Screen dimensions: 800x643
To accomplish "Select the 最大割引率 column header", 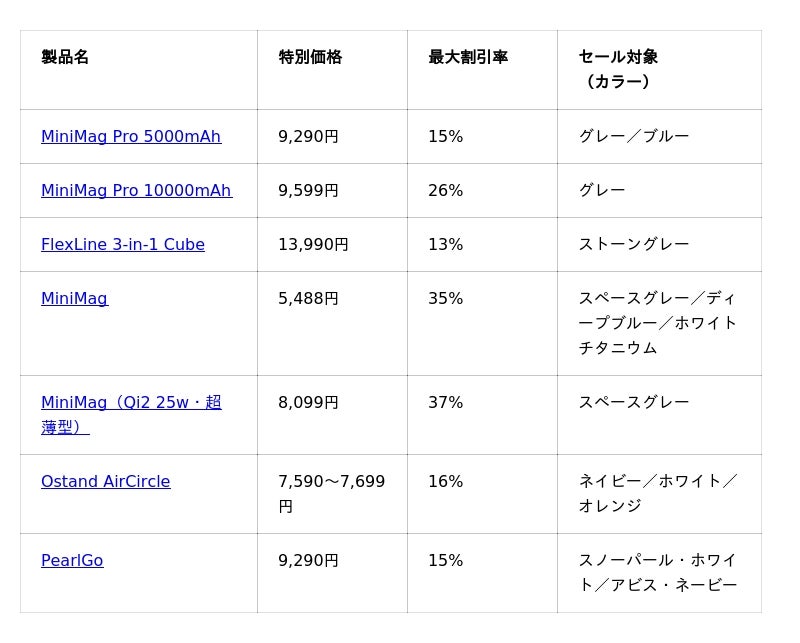I will (x=468, y=57).
